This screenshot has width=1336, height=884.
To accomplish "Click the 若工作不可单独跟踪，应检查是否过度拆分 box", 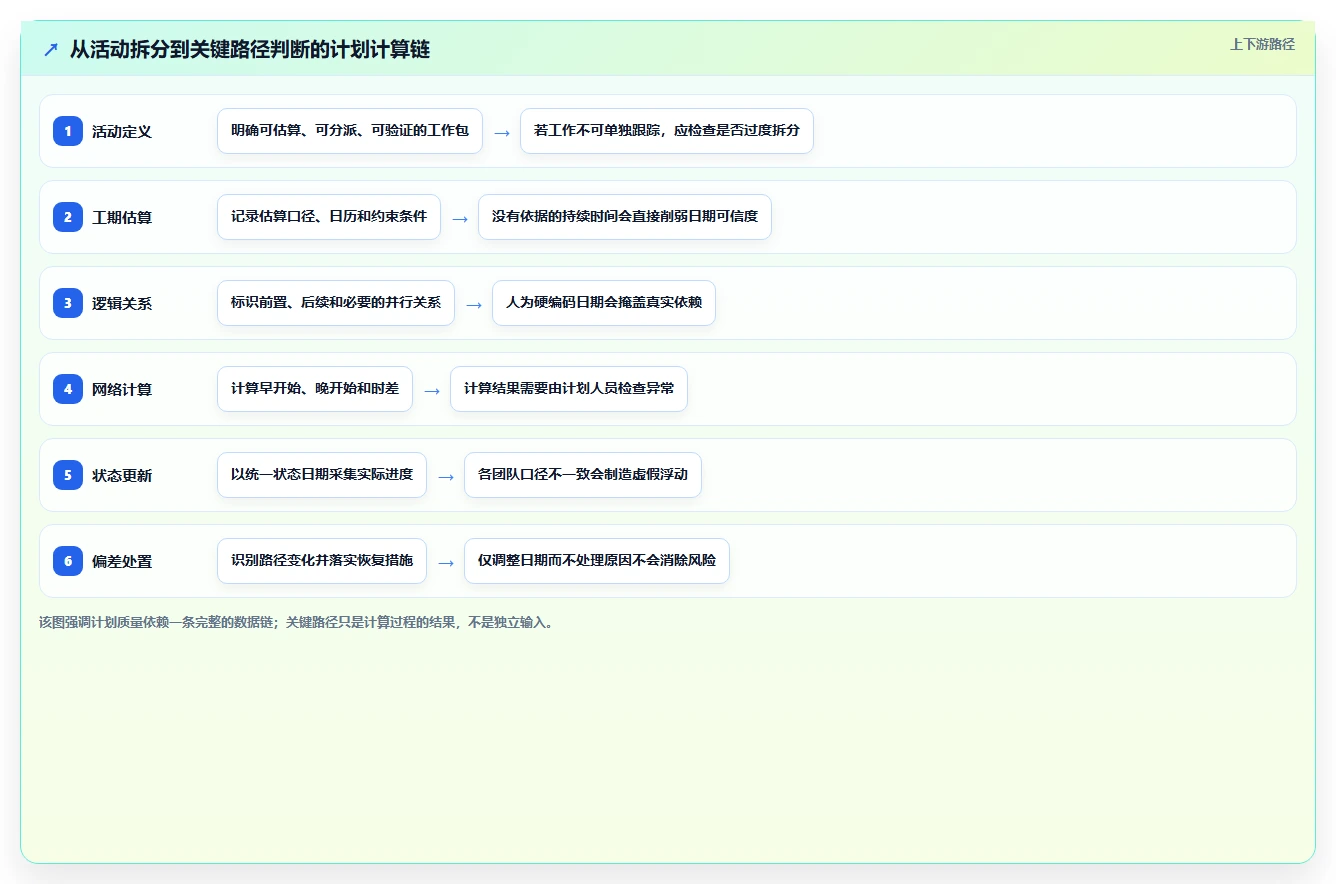I will pos(667,131).
